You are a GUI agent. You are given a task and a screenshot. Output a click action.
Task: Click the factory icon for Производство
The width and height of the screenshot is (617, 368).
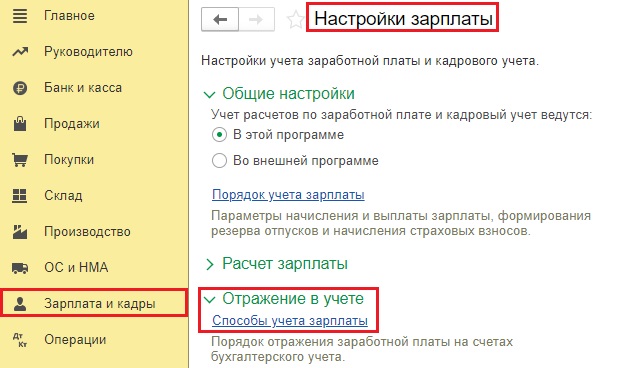click(x=20, y=231)
